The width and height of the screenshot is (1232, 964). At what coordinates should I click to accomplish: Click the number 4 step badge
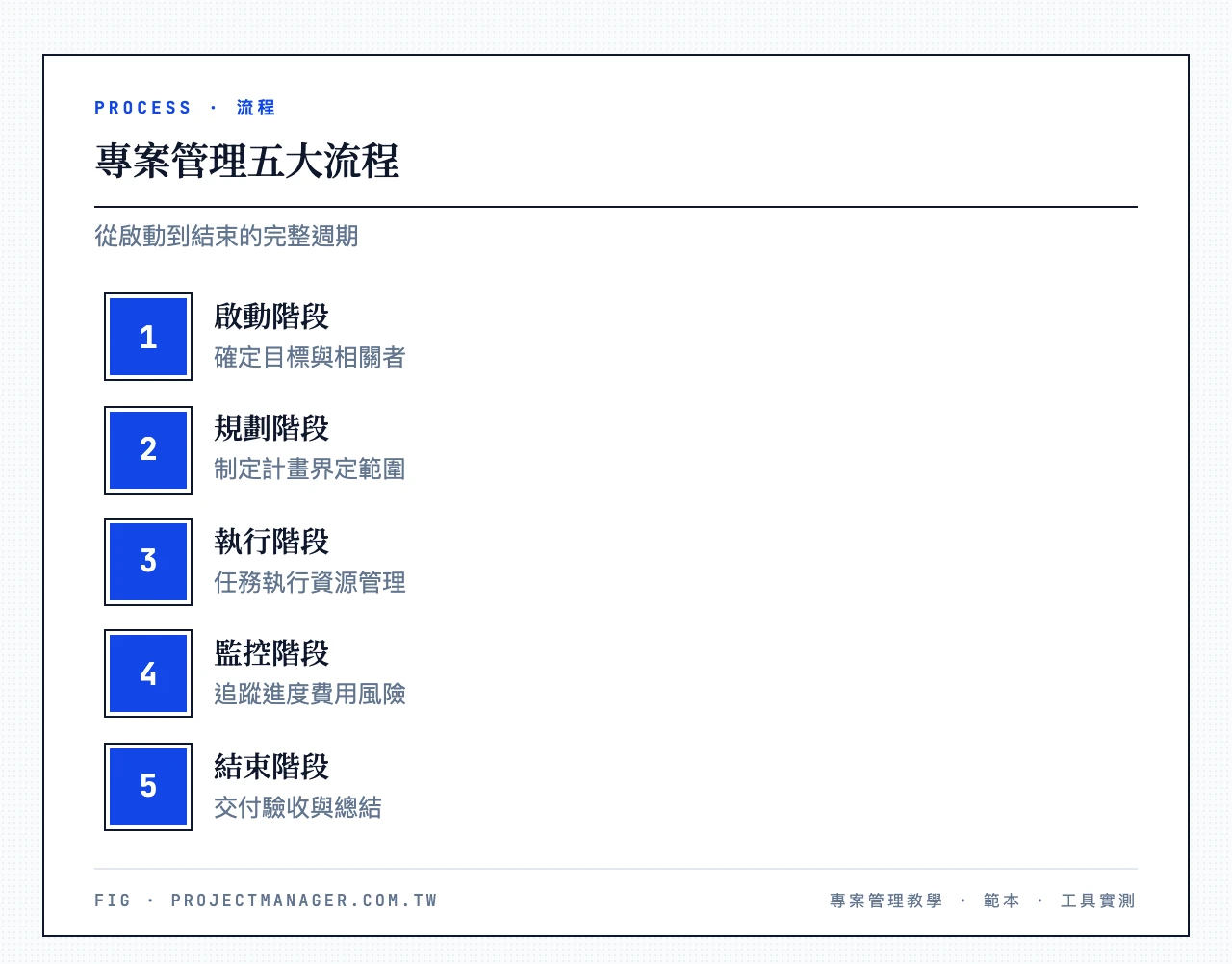[148, 673]
